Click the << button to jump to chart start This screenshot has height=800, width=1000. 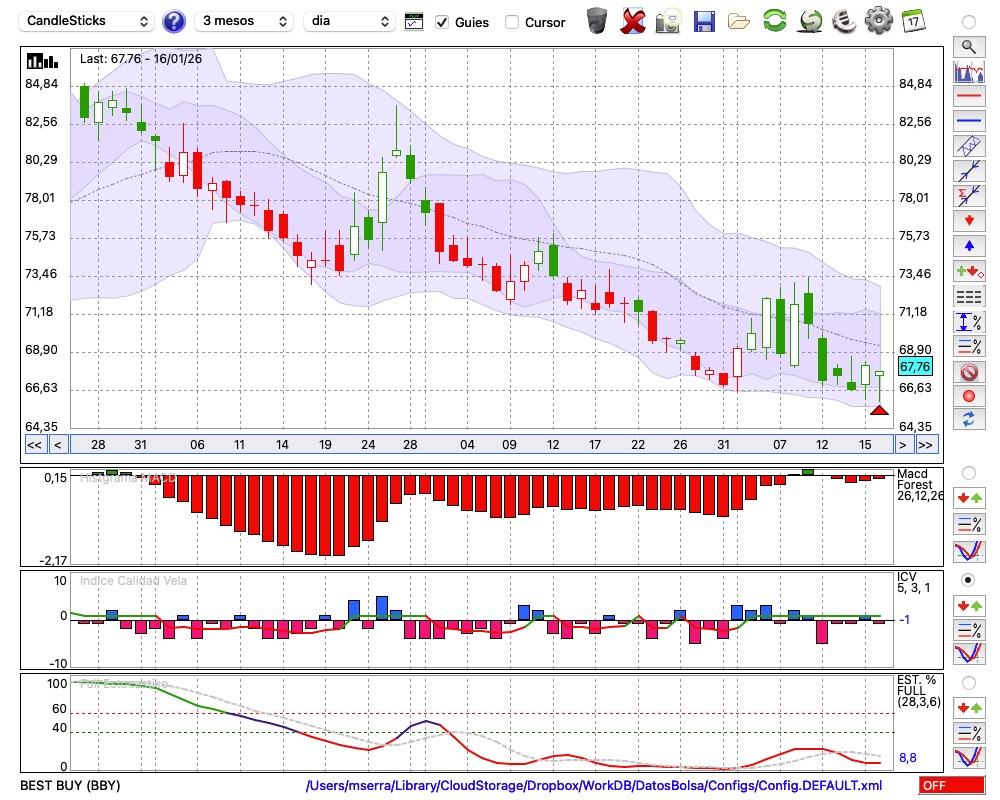pyautogui.click(x=34, y=445)
